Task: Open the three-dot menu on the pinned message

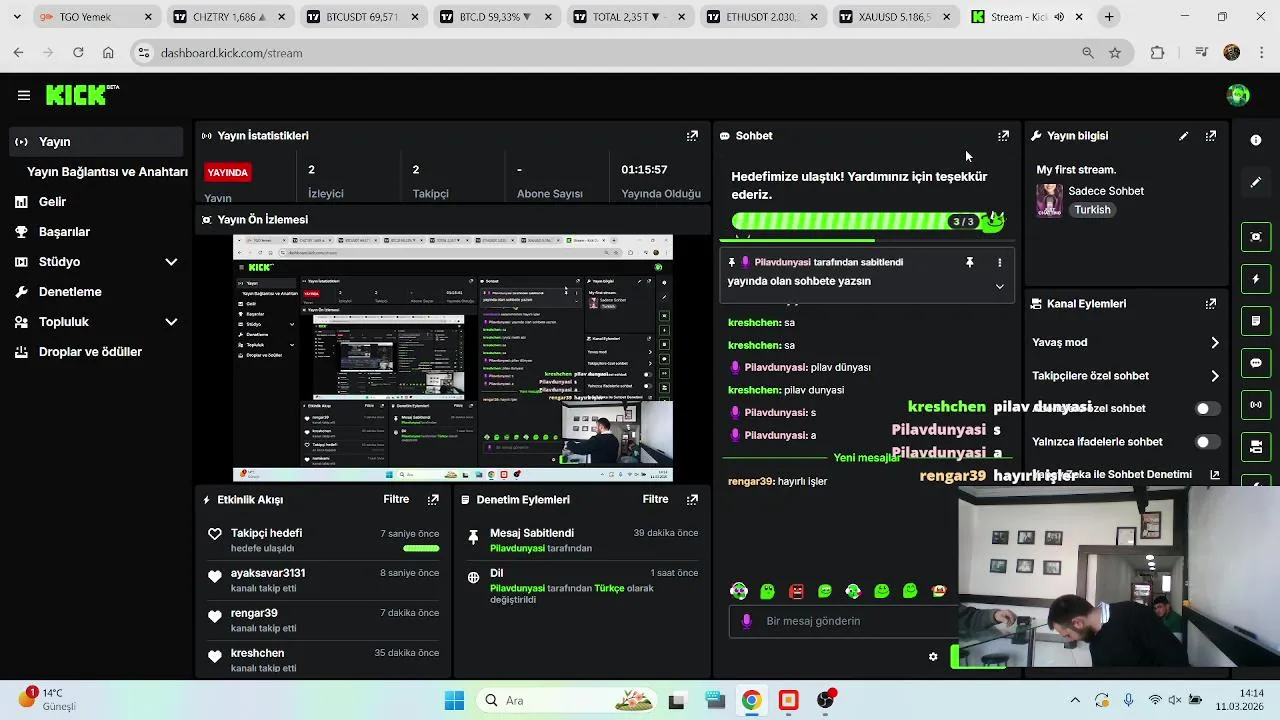Action: (999, 262)
